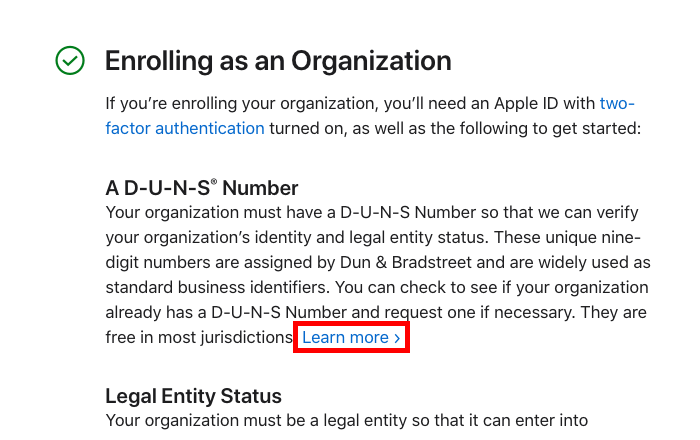Click the 'Legal Entity Status' heading

(193, 396)
